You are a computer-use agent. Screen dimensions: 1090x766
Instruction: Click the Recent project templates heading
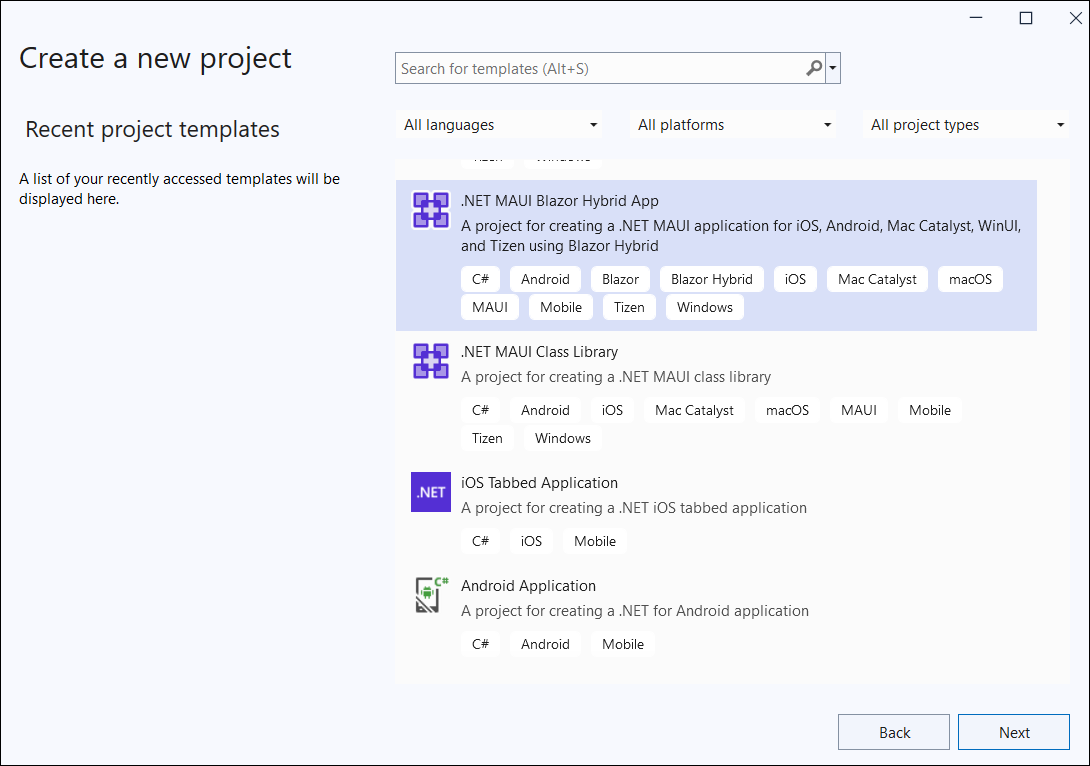tap(152, 129)
